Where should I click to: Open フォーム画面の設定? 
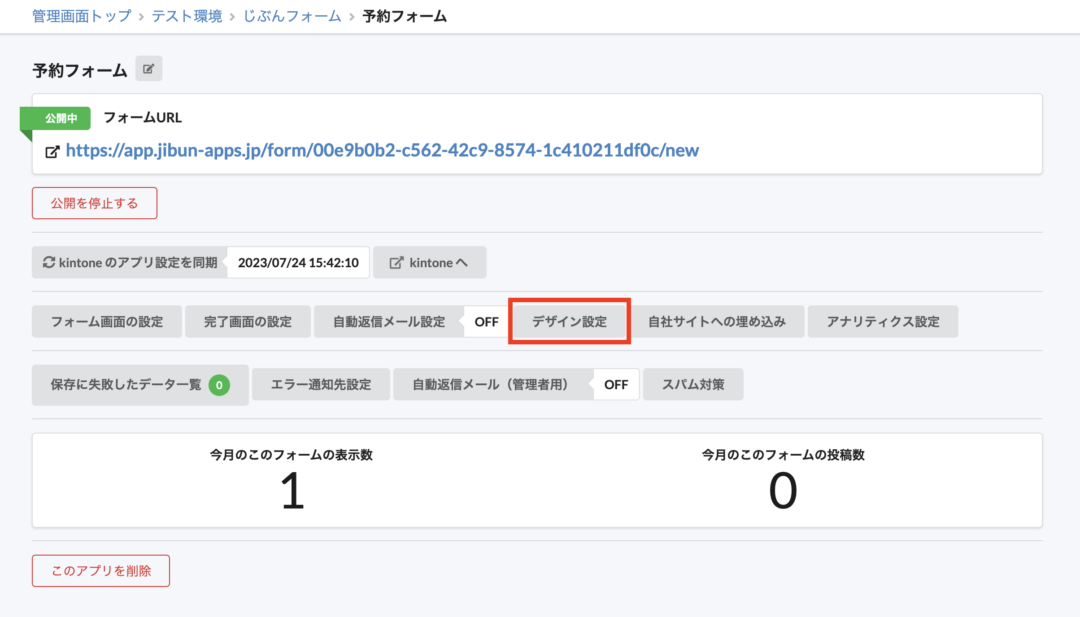tap(105, 321)
